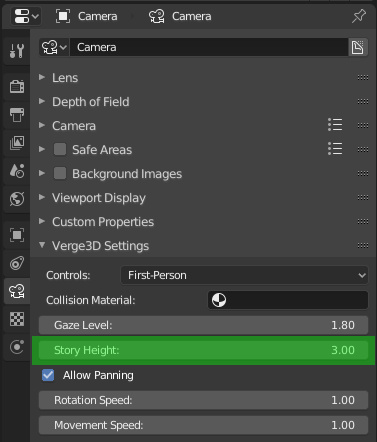Open the Object properties tab
The width and height of the screenshot is (377, 442).
click(17, 235)
